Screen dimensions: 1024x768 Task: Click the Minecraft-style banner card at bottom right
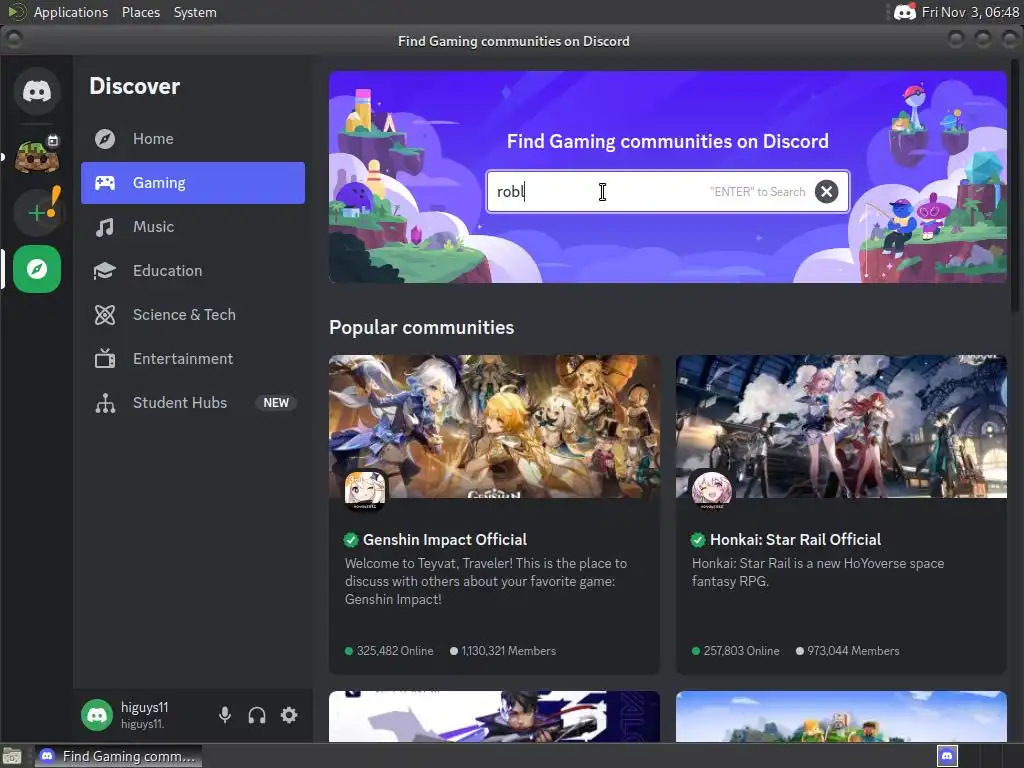pyautogui.click(x=841, y=716)
